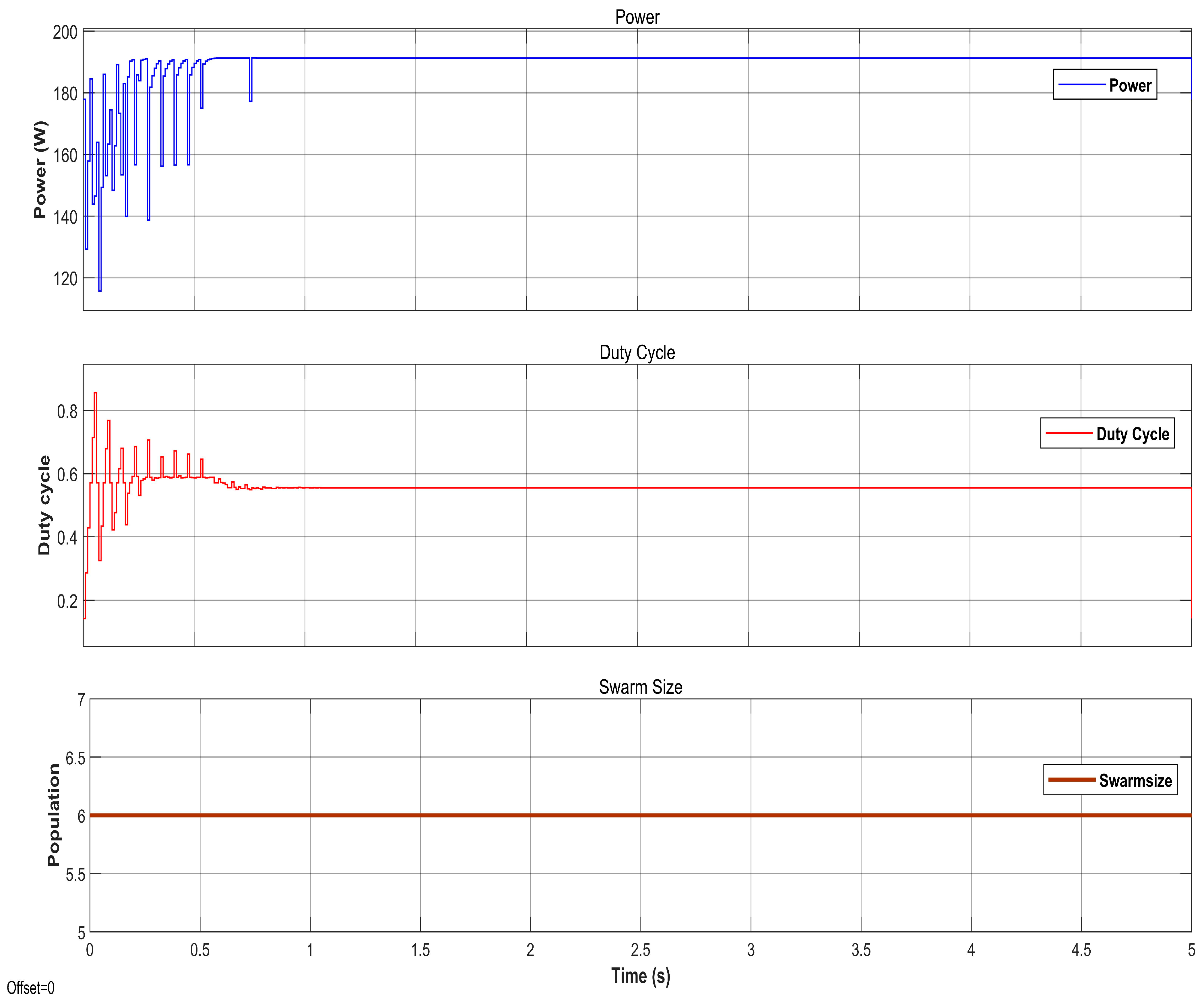Viewport: 1204px width, 1004px height.
Task: Click the 4.5 tick on time axis
Action: click(1081, 950)
